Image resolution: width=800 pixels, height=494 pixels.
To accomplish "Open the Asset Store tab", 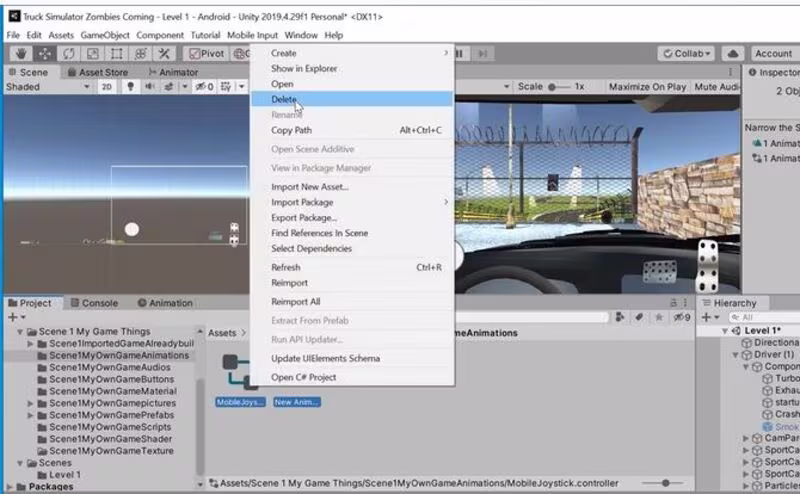I will 98,72.
